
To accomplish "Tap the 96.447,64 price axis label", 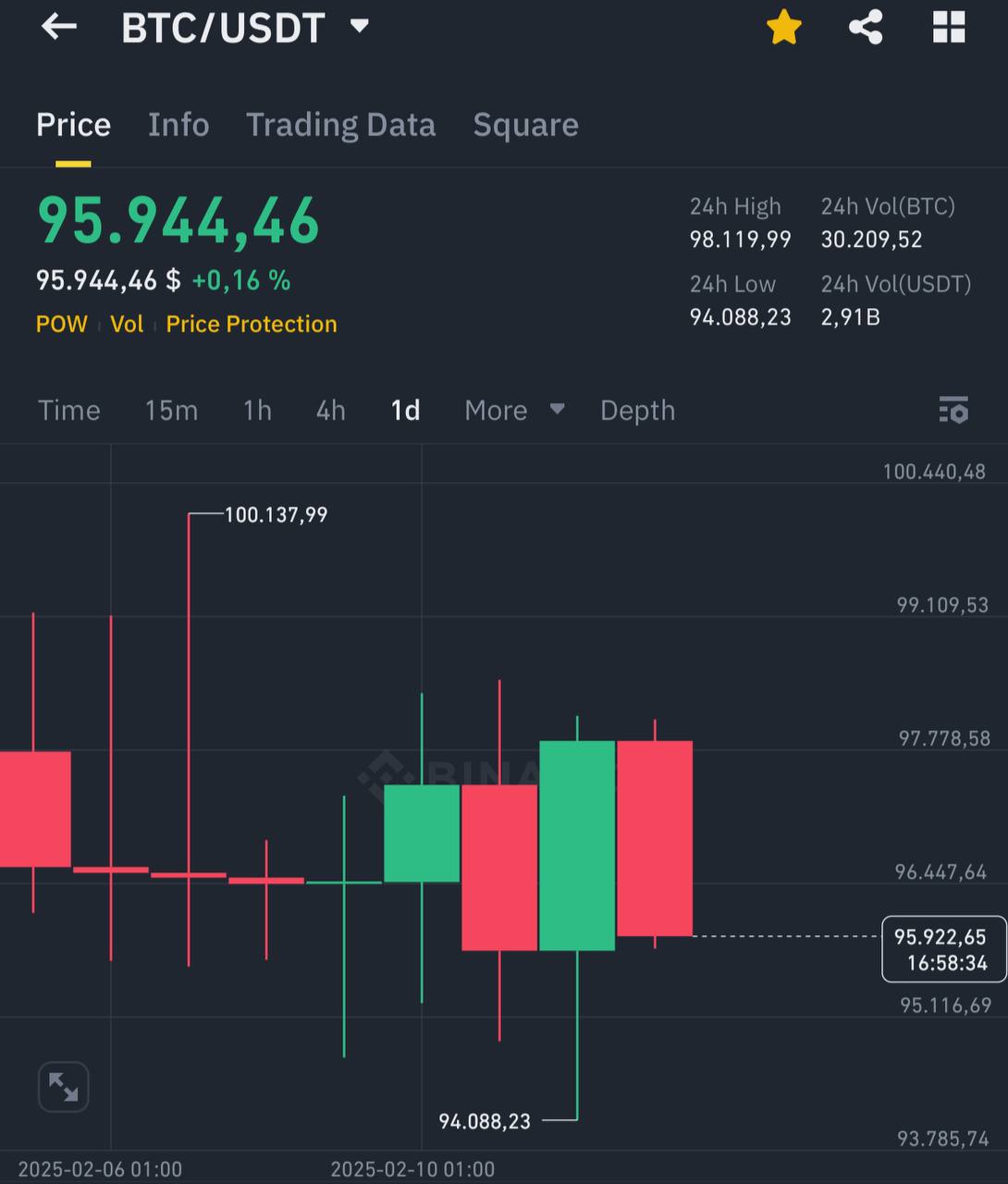I will (940, 871).
